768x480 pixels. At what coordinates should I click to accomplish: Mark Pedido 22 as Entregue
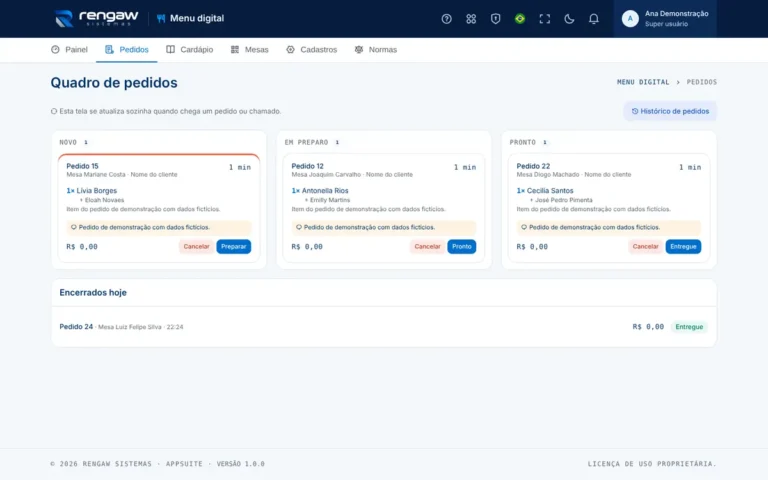[x=683, y=246]
